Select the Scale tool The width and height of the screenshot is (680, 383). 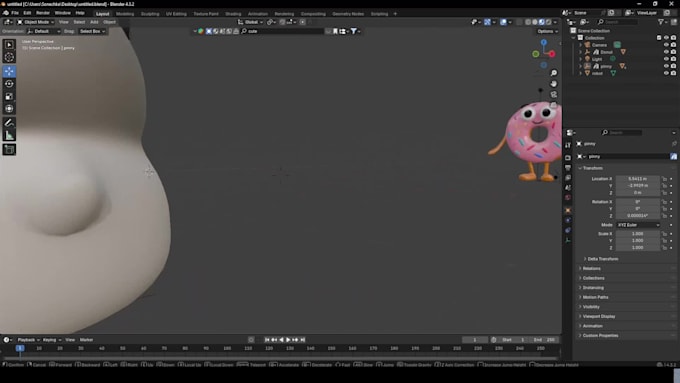click(x=9, y=96)
